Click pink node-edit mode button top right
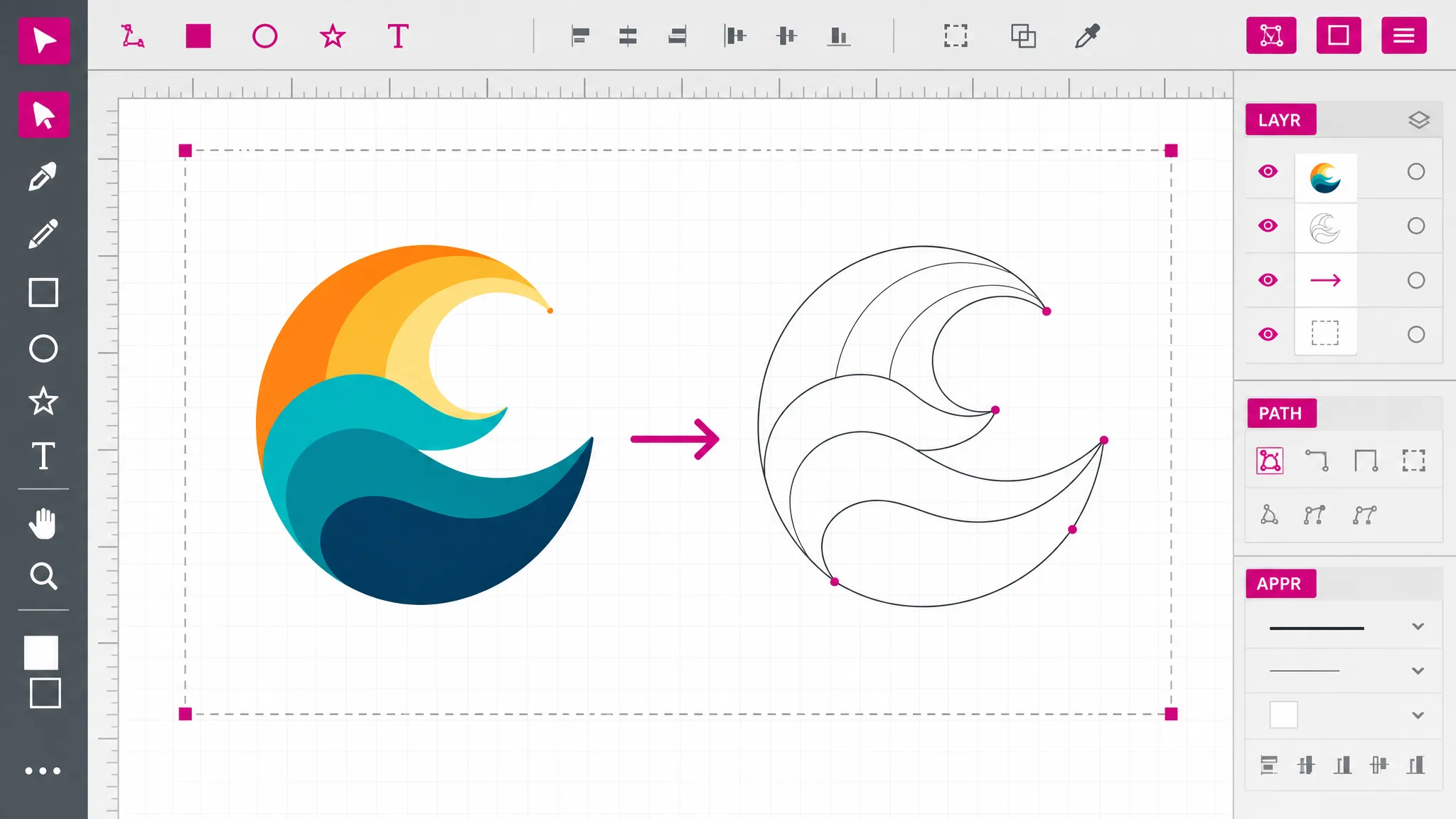Viewport: 1456px width, 819px height. pyautogui.click(x=1271, y=36)
